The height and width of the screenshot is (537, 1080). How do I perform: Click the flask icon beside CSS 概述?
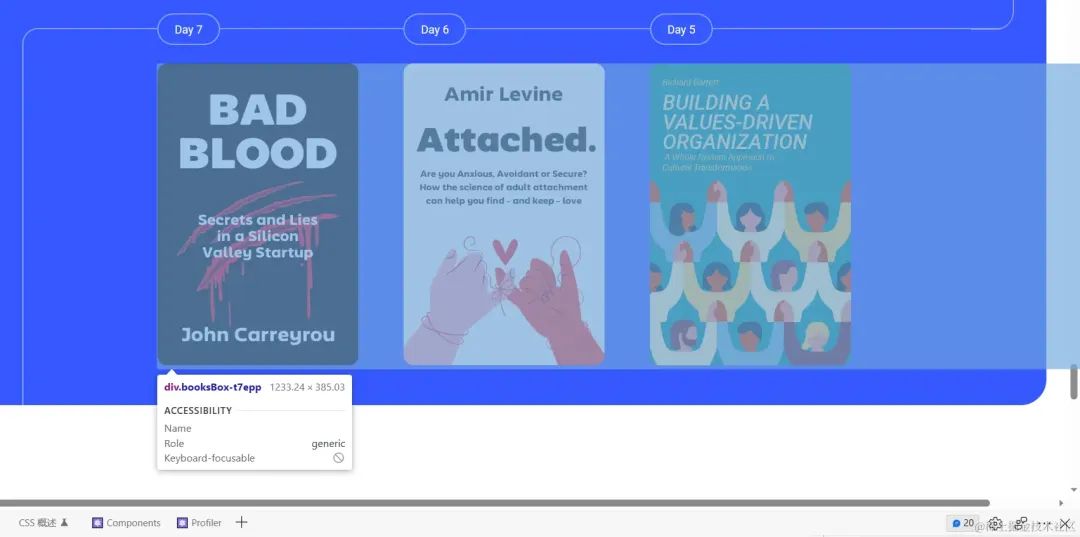pos(65,523)
